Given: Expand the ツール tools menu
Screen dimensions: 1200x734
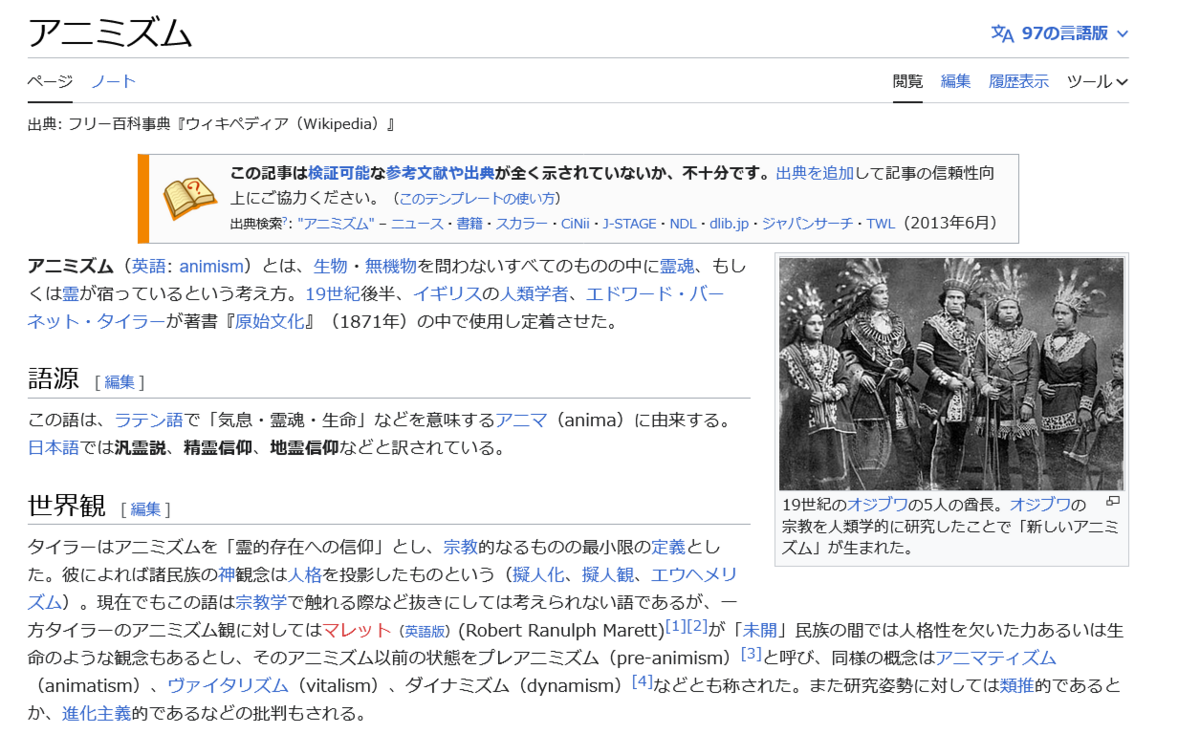Looking at the screenshot, I should tap(1097, 82).
